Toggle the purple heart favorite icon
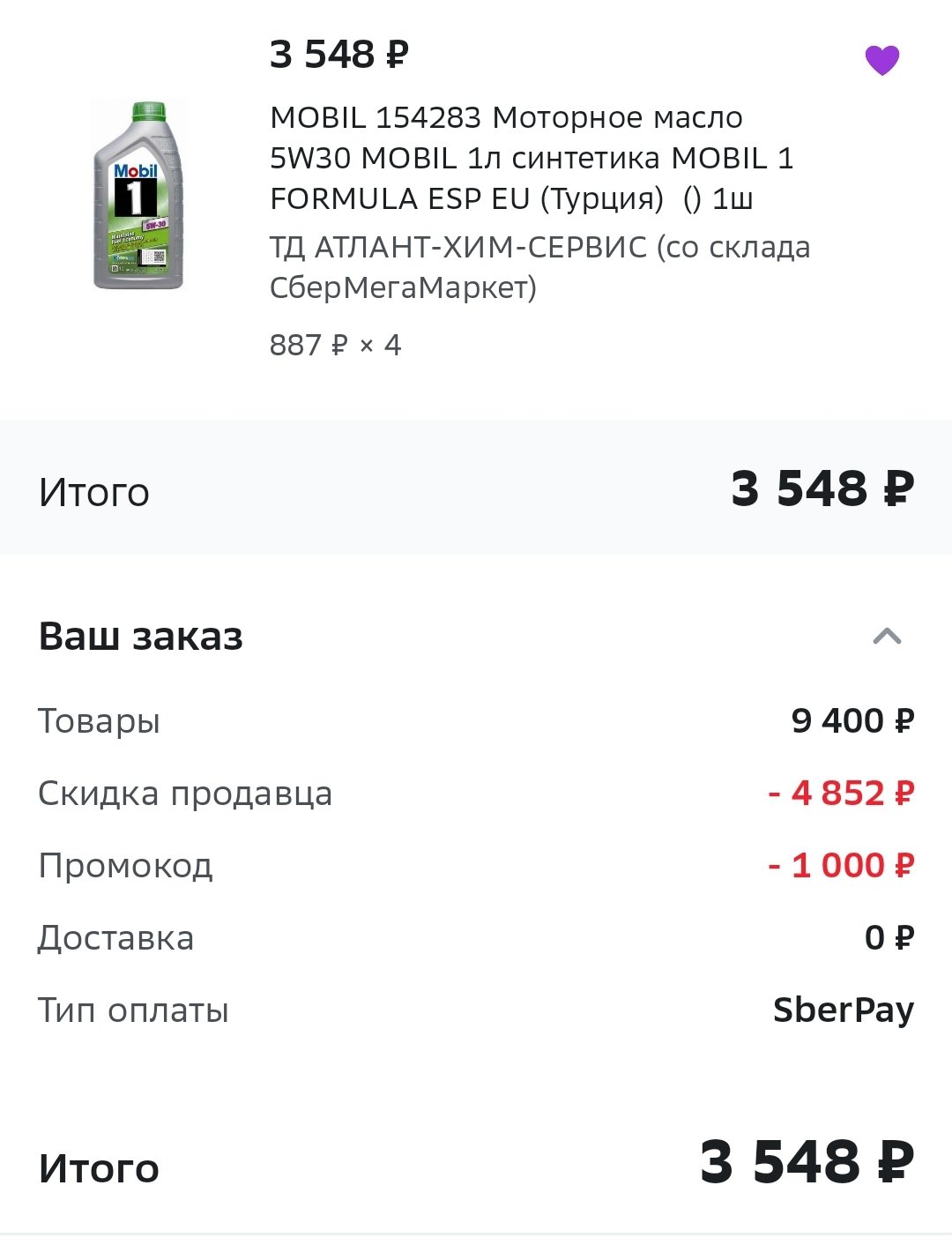Image resolution: width=952 pixels, height=1245 pixels. pos(881,61)
